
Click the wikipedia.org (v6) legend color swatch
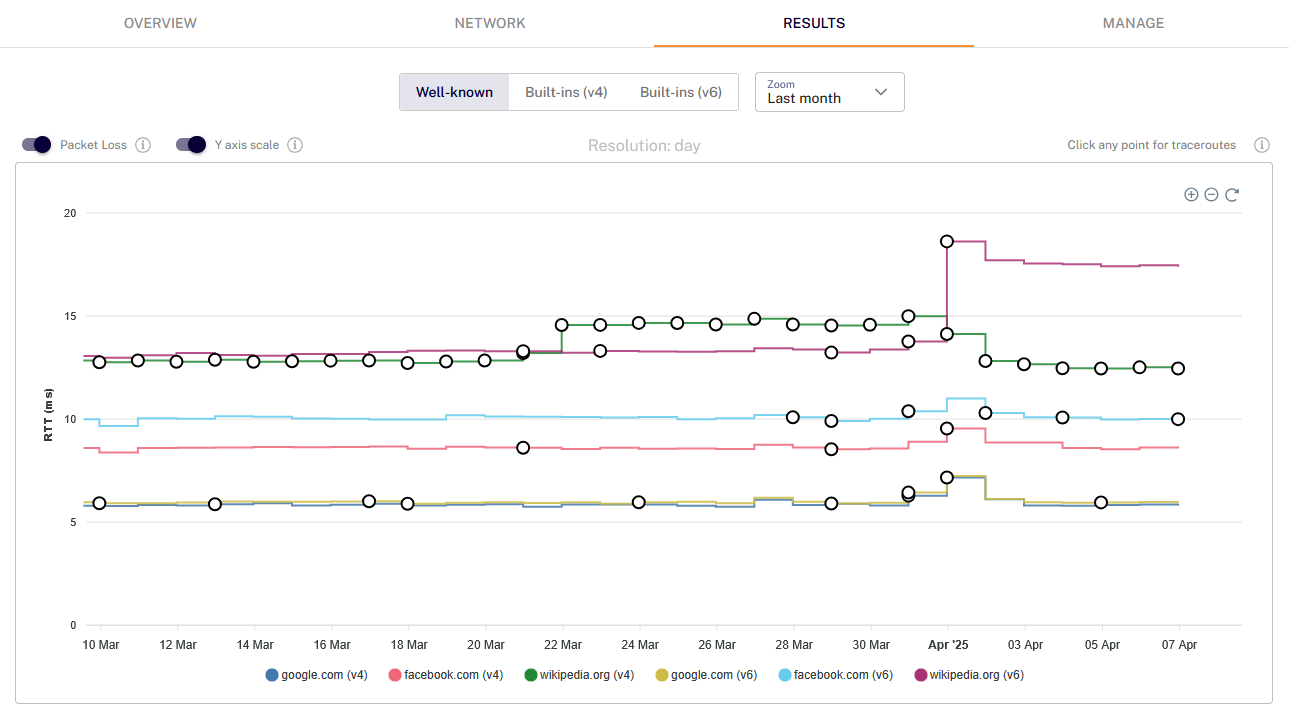(920, 675)
